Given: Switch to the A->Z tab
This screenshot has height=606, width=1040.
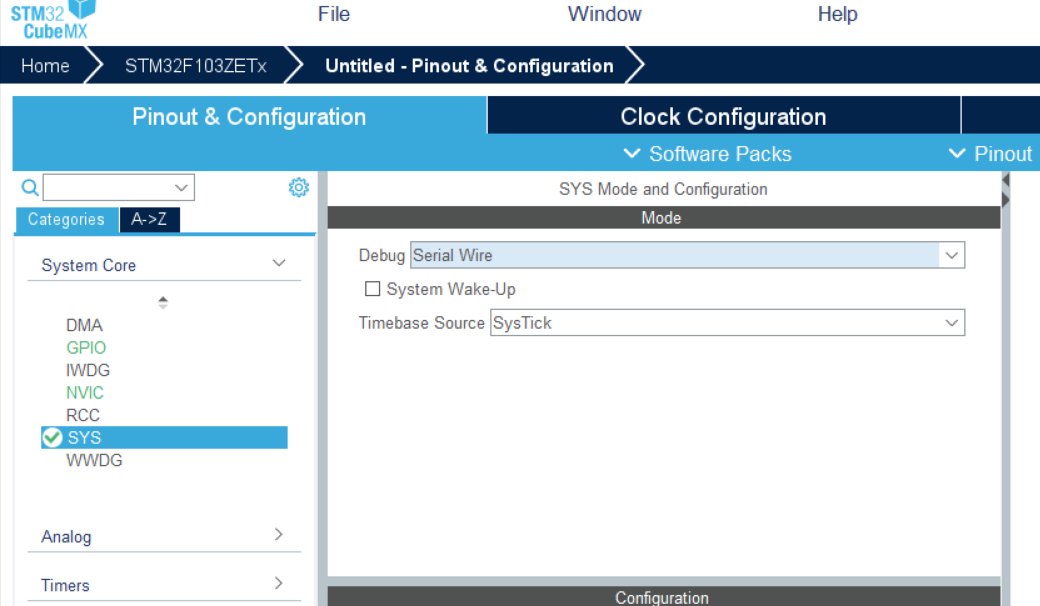Looking at the screenshot, I should pos(149,219).
